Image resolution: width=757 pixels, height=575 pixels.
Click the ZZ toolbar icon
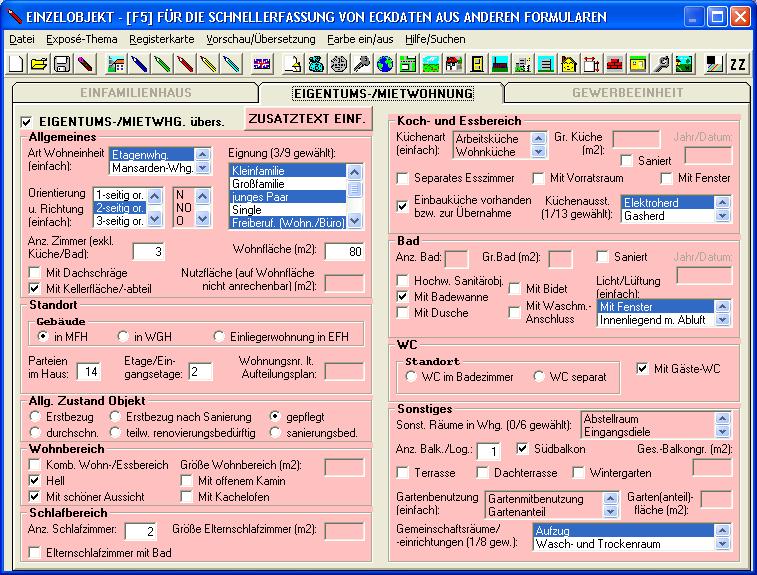738,64
